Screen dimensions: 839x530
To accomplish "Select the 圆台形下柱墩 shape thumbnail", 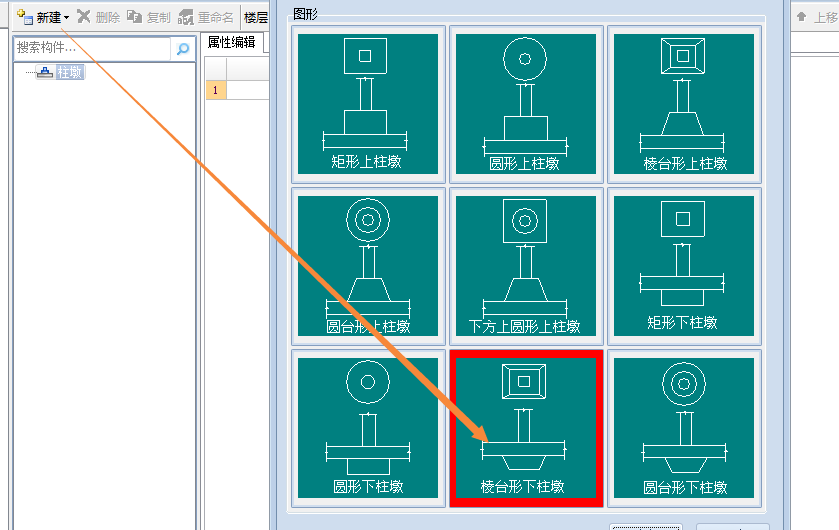I will (684, 428).
